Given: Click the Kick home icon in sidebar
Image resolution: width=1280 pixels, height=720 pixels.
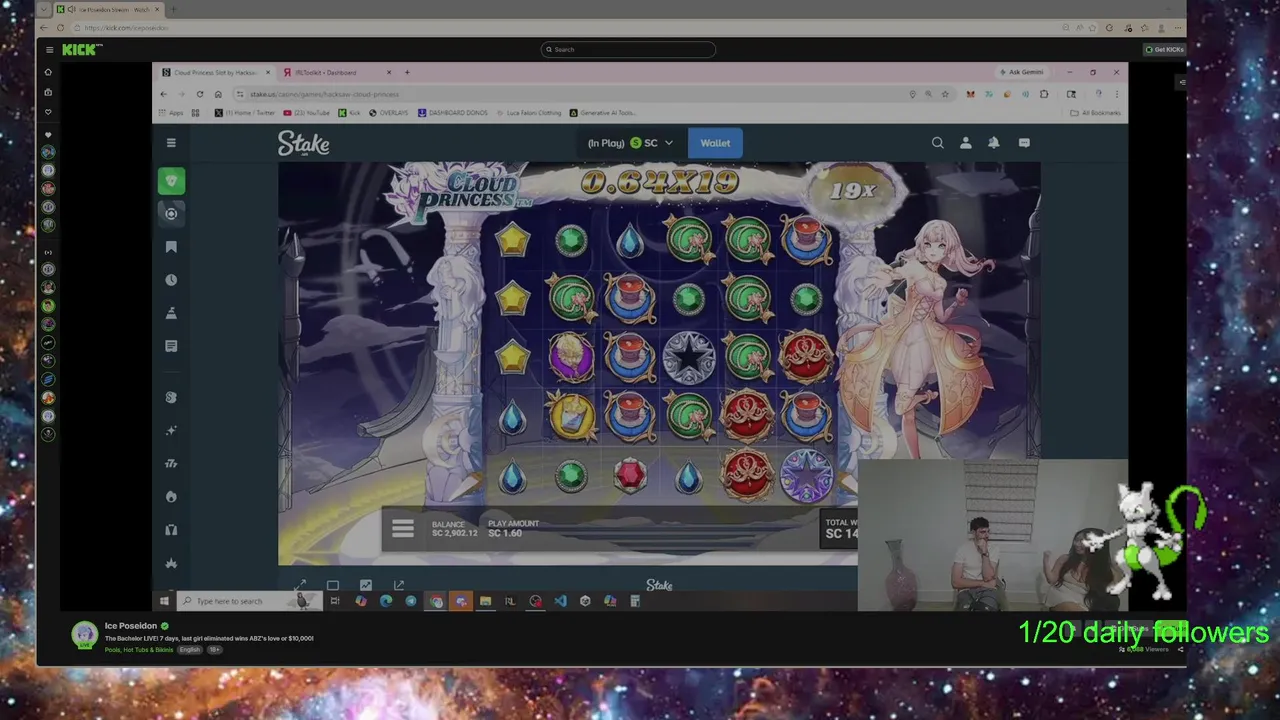Looking at the screenshot, I should coord(48,72).
